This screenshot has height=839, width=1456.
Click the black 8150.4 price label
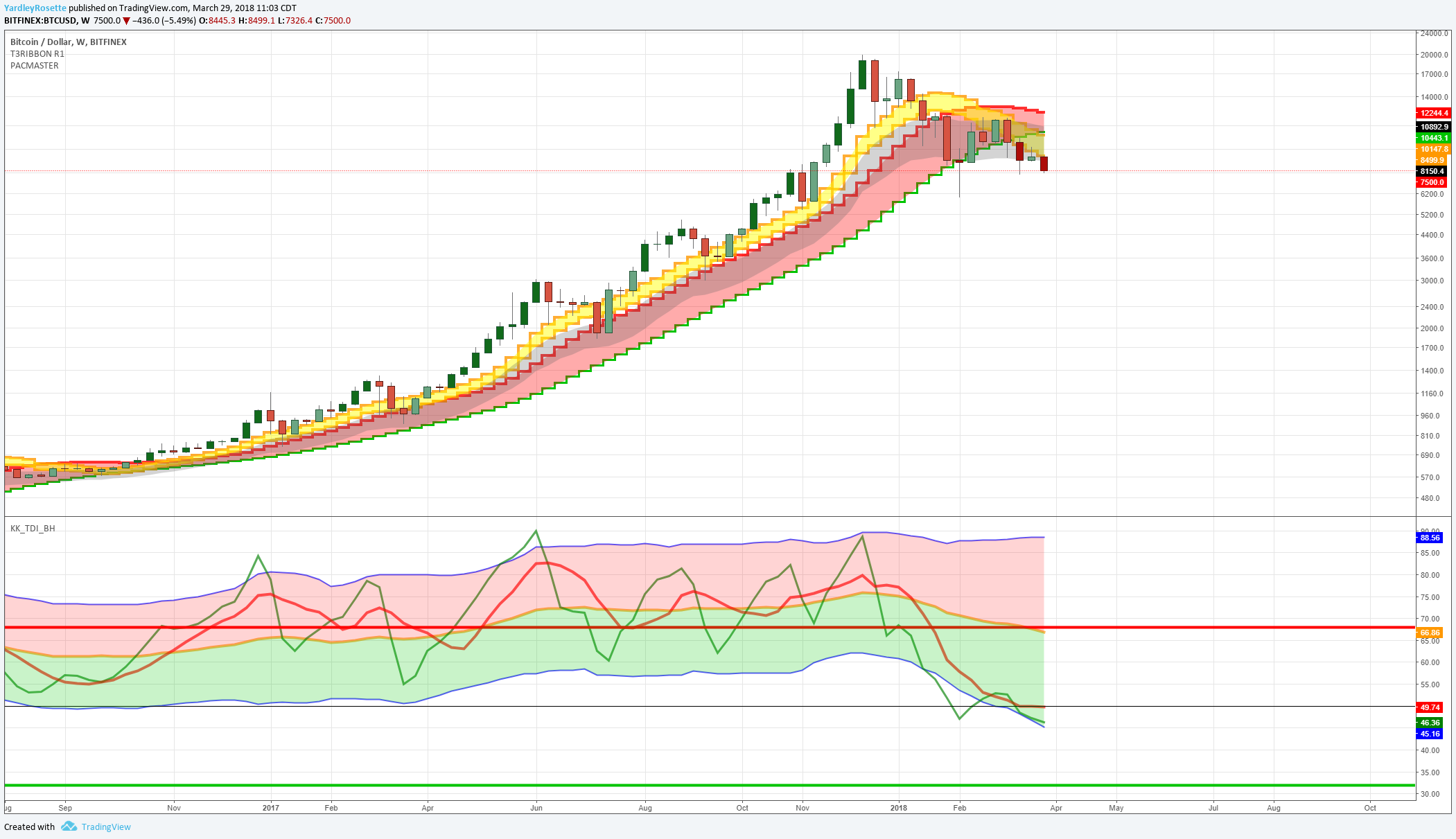1432,171
